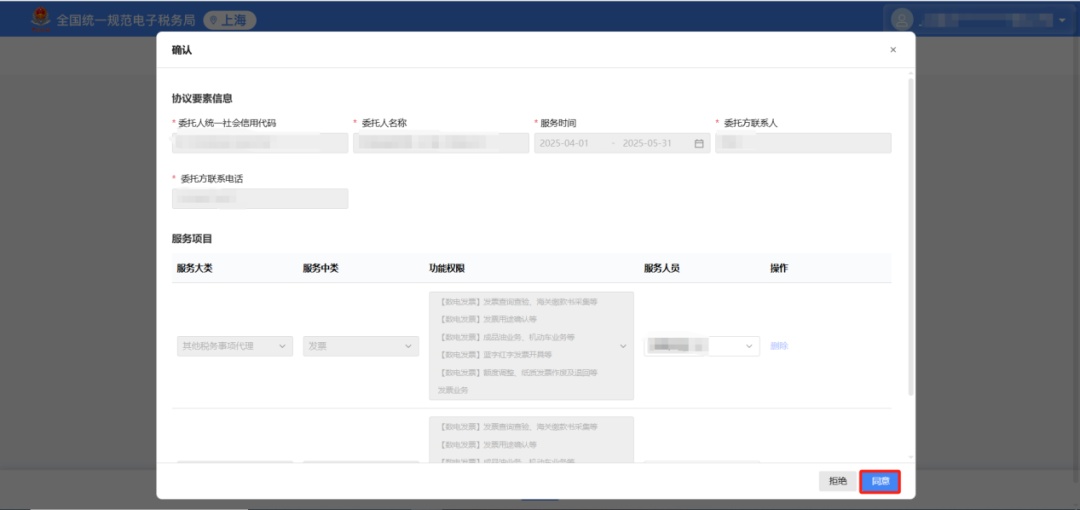Click the calendar icon in 服务时间

pyautogui.click(x=699, y=143)
